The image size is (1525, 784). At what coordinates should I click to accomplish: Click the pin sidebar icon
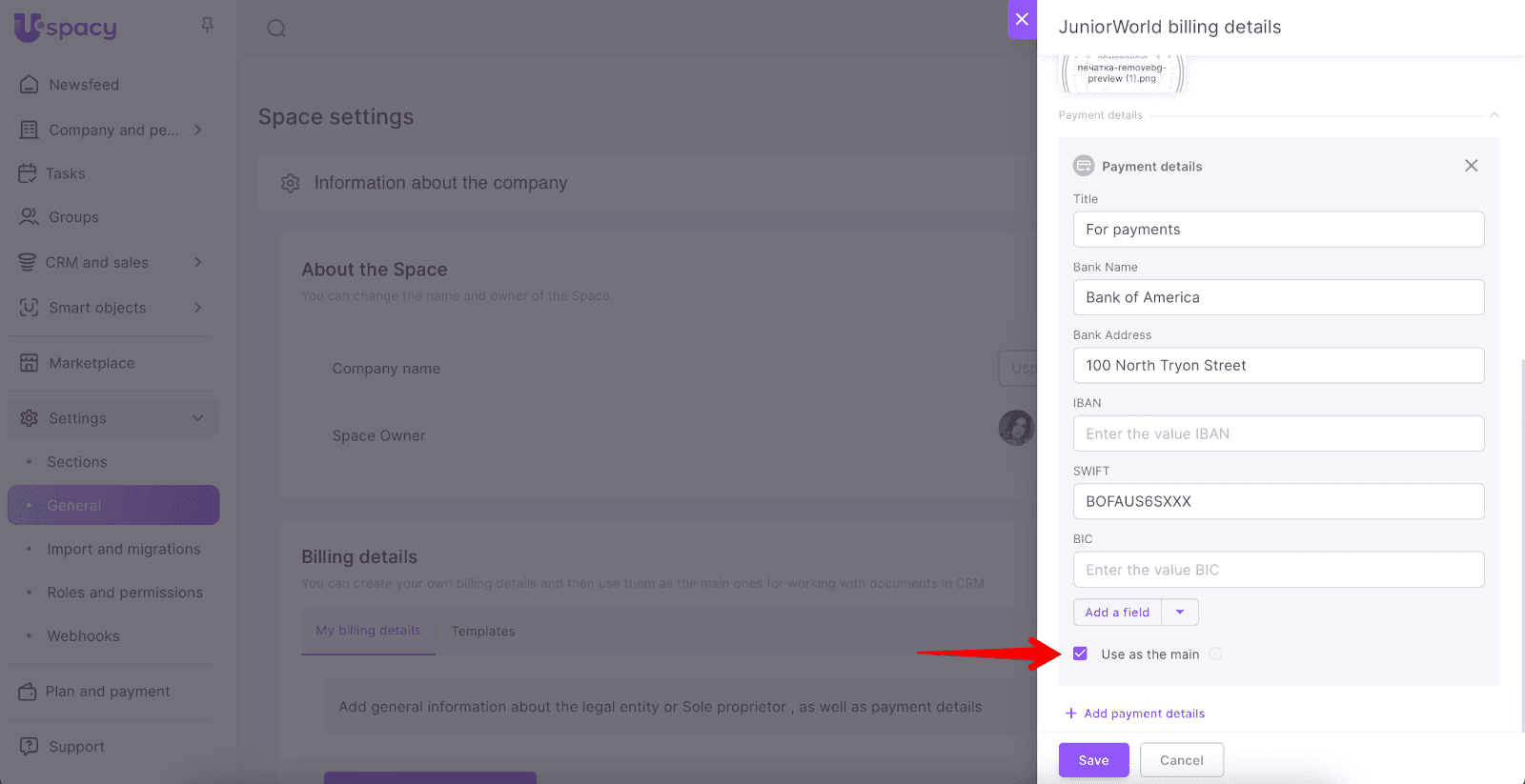pos(207,26)
